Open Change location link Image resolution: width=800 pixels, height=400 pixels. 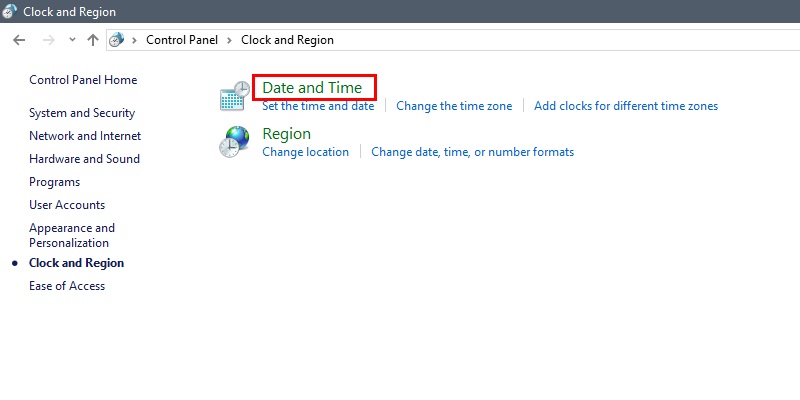[x=306, y=152]
